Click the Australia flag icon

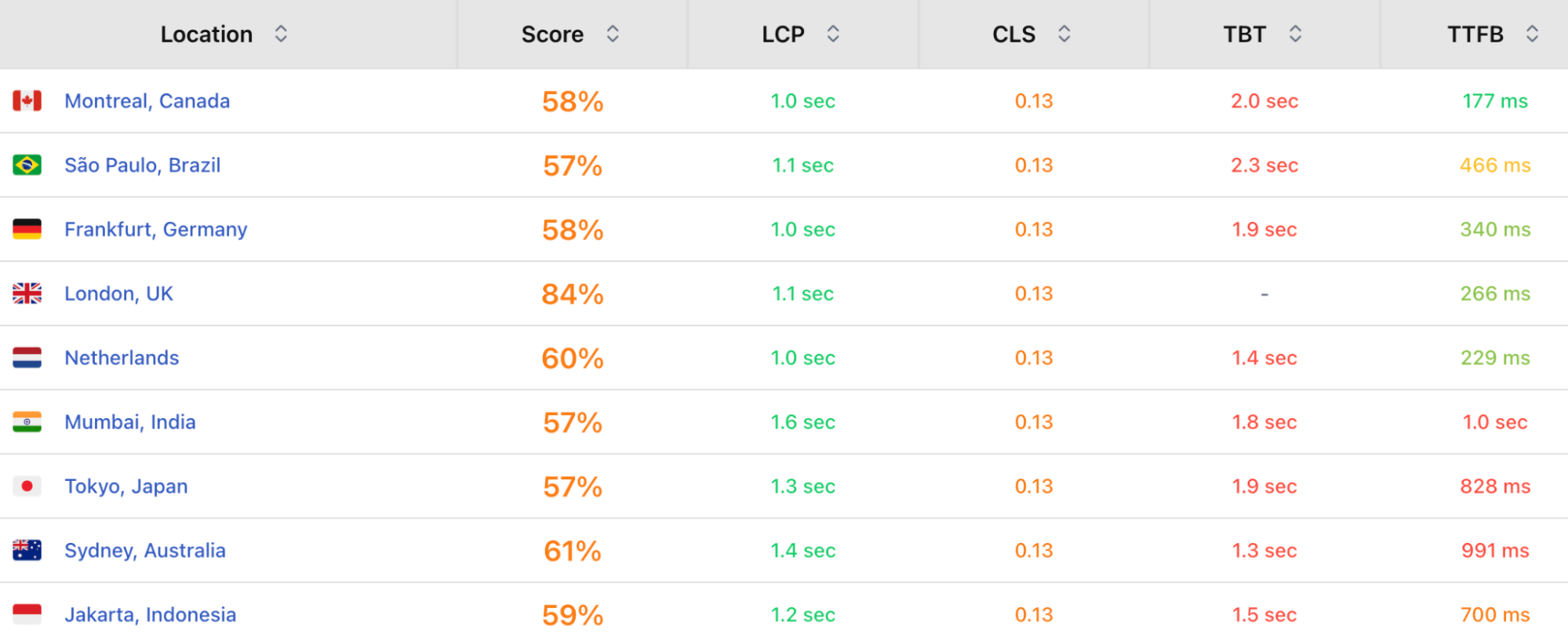(x=27, y=551)
